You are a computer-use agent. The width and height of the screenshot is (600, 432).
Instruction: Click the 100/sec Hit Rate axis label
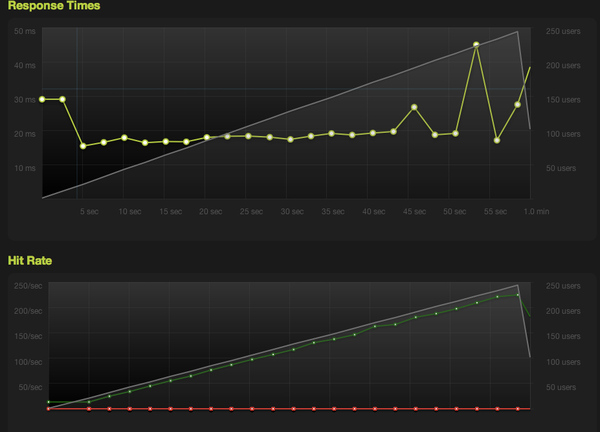(x=28, y=362)
